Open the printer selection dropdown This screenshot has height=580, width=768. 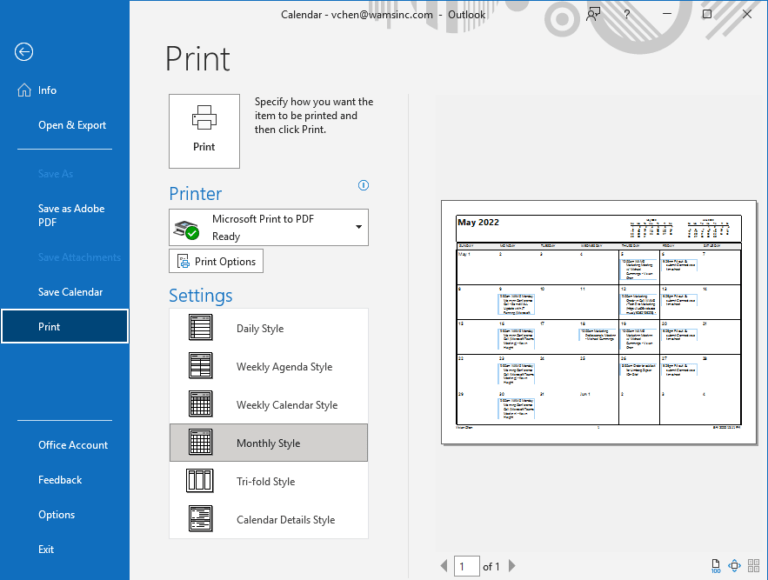pyautogui.click(x=268, y=227)
